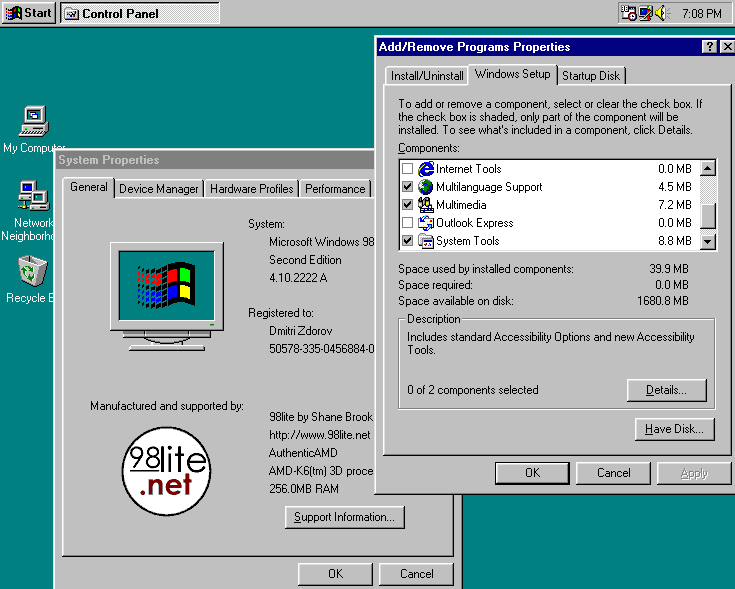The width and height of the screenshot is (735, 589).
Task: Click the 1680.8 MB available space value
Action: click(663, 301)
